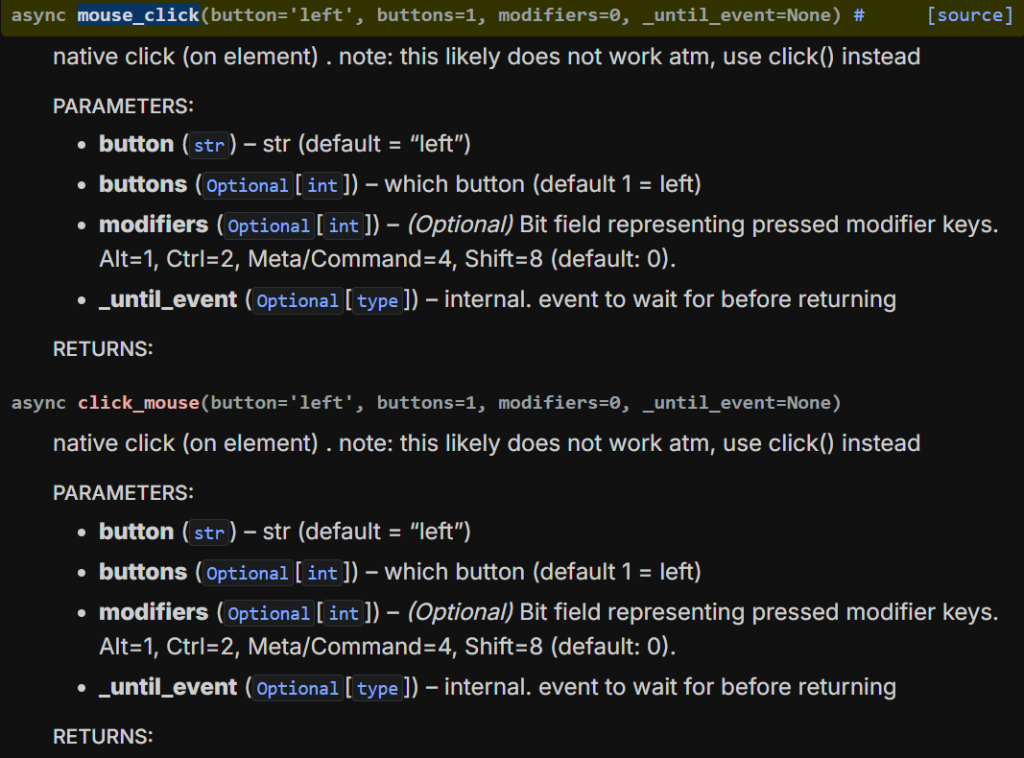Click the type badge in _until_event row

(x=377, y=301)
